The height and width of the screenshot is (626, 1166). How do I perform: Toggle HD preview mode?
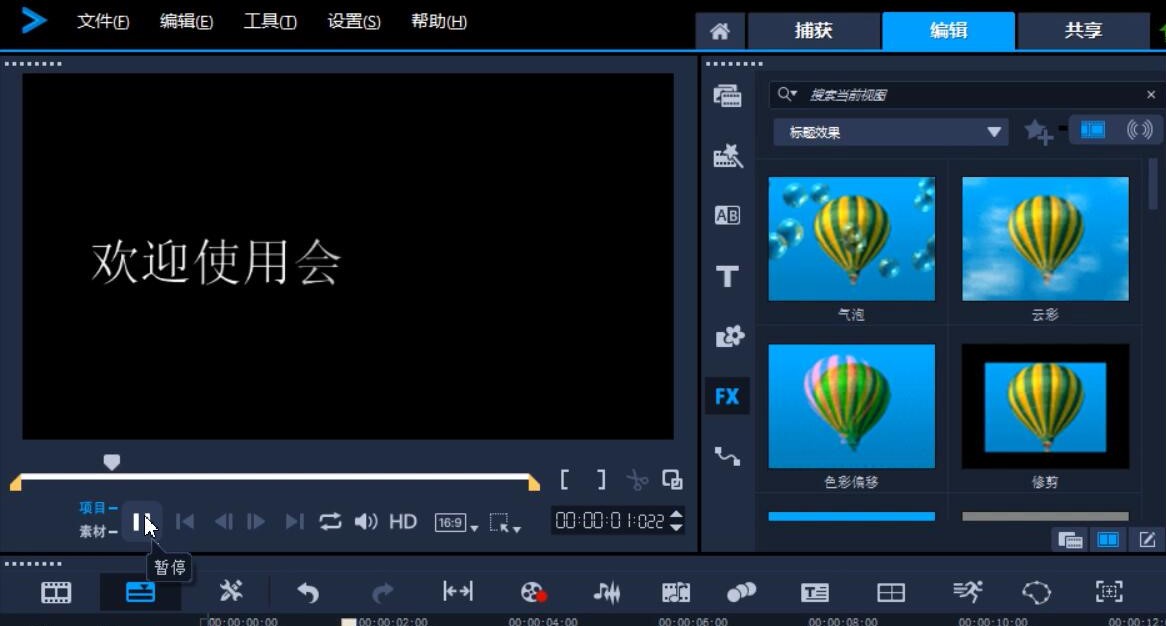coord(403,522)
